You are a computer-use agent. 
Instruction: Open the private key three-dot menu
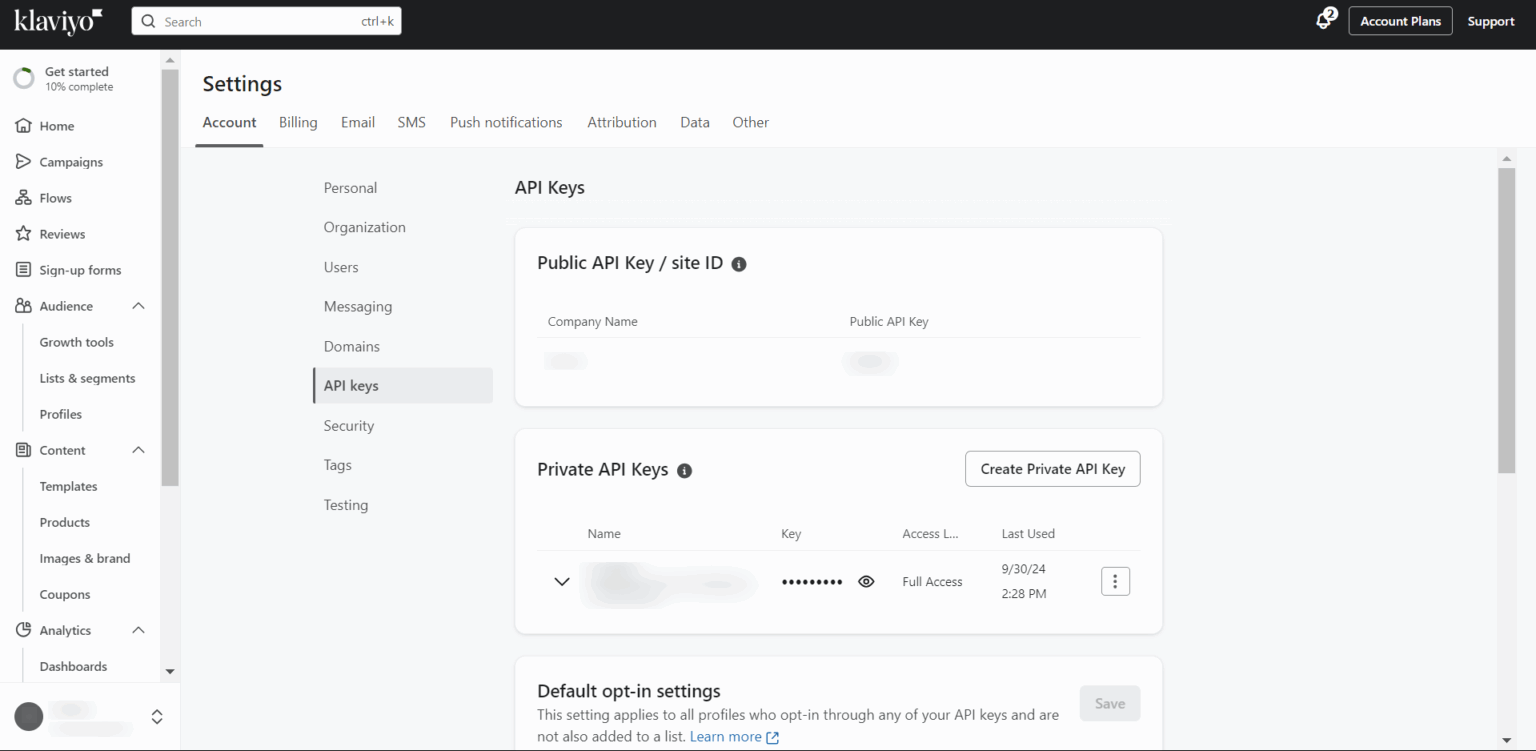click(1115, 582)
